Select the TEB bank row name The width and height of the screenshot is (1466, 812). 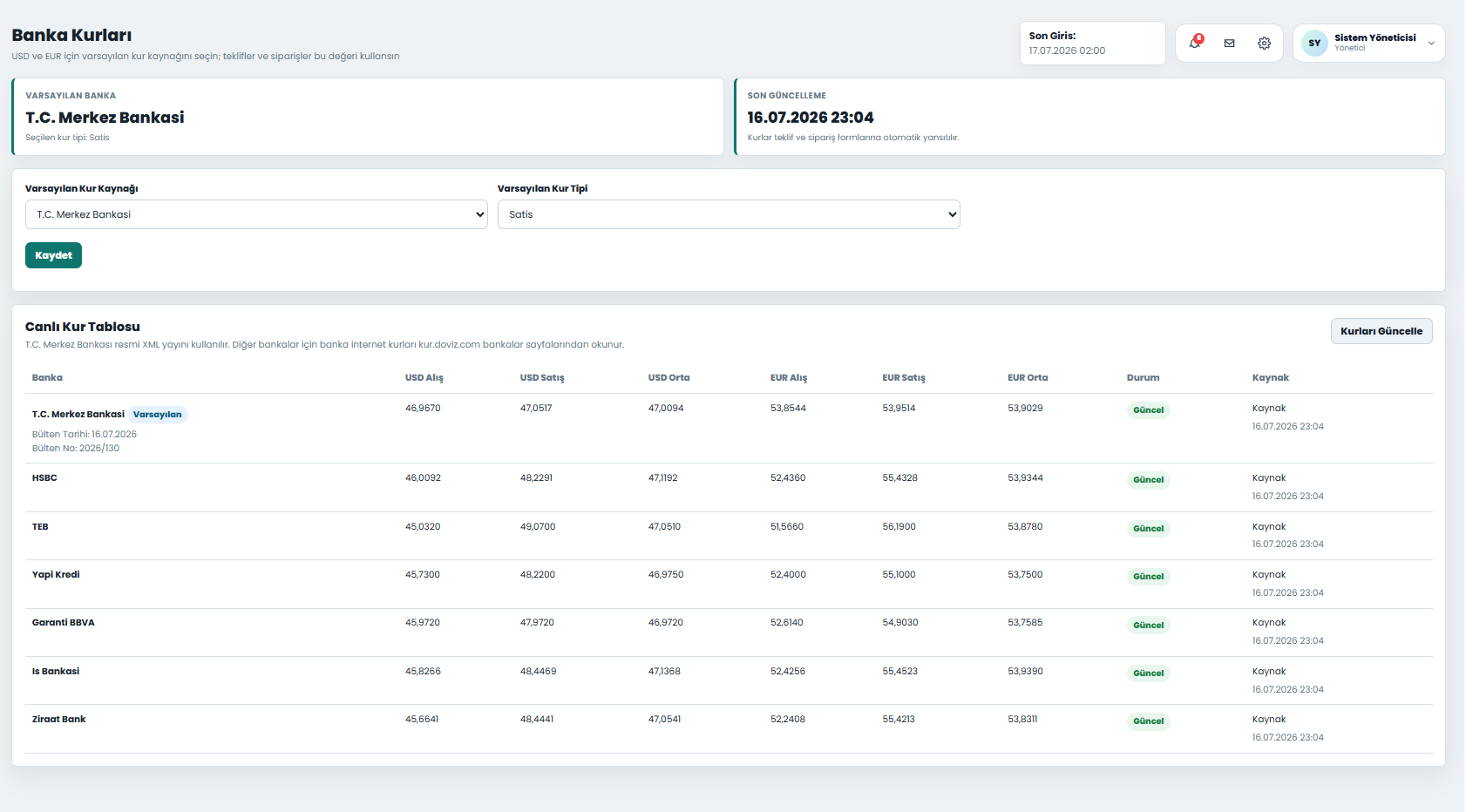pyautogui.click(x=40, y=527)
